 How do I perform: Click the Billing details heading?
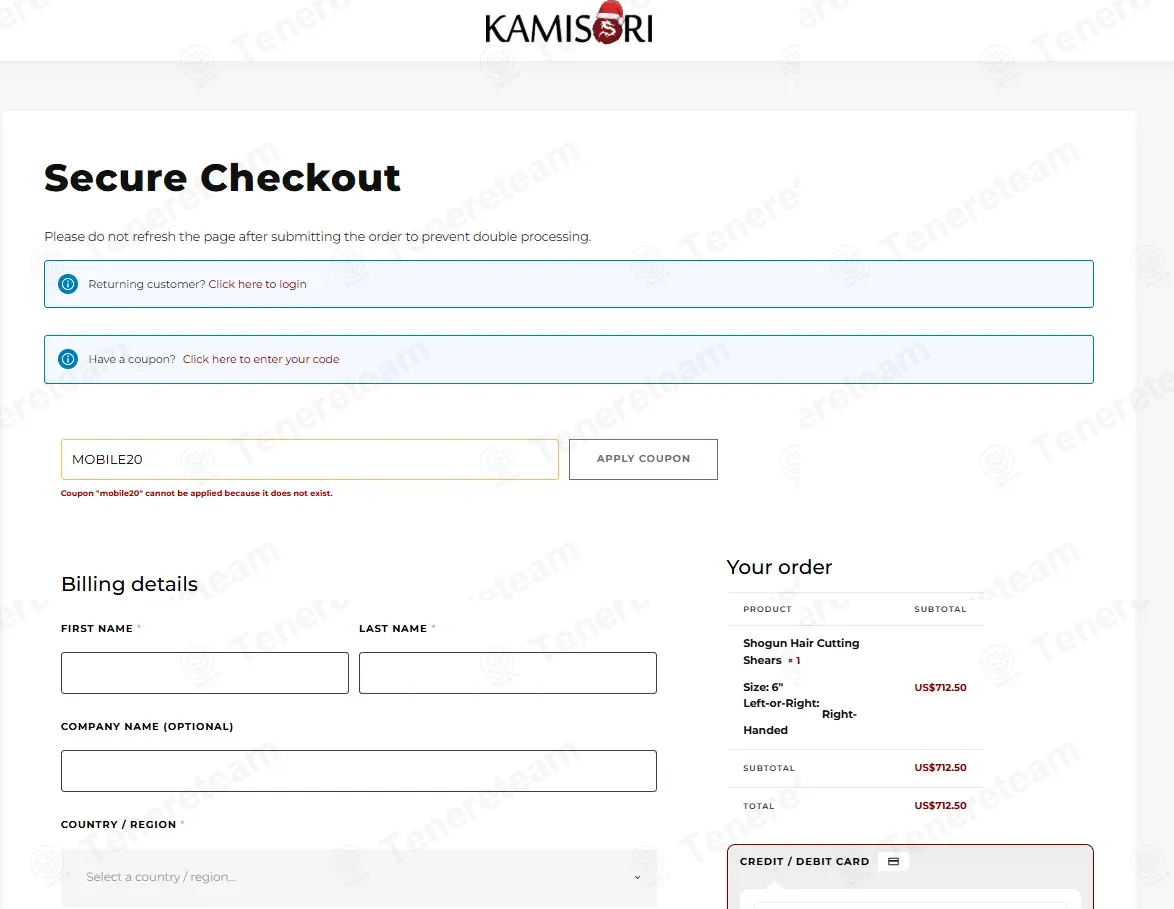click(130, 584)
